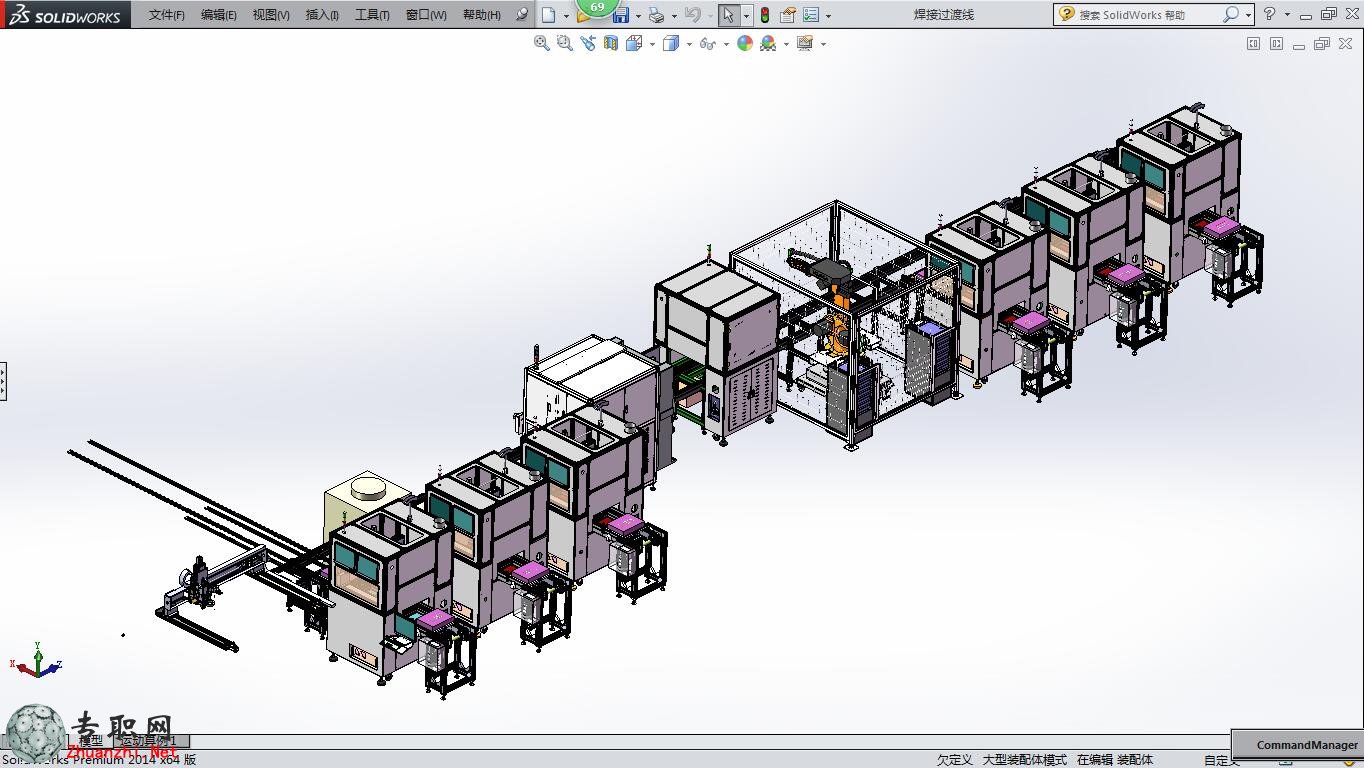Click the CommandManager button
The image size is (1364, 768).
pos(1296,744)
